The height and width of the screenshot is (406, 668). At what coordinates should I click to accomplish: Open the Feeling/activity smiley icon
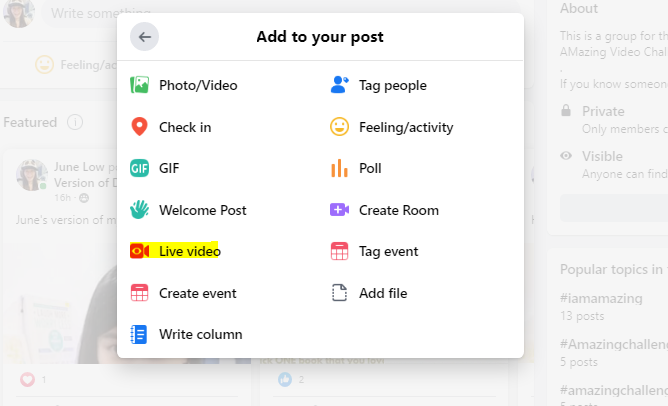tap(340, 127)
